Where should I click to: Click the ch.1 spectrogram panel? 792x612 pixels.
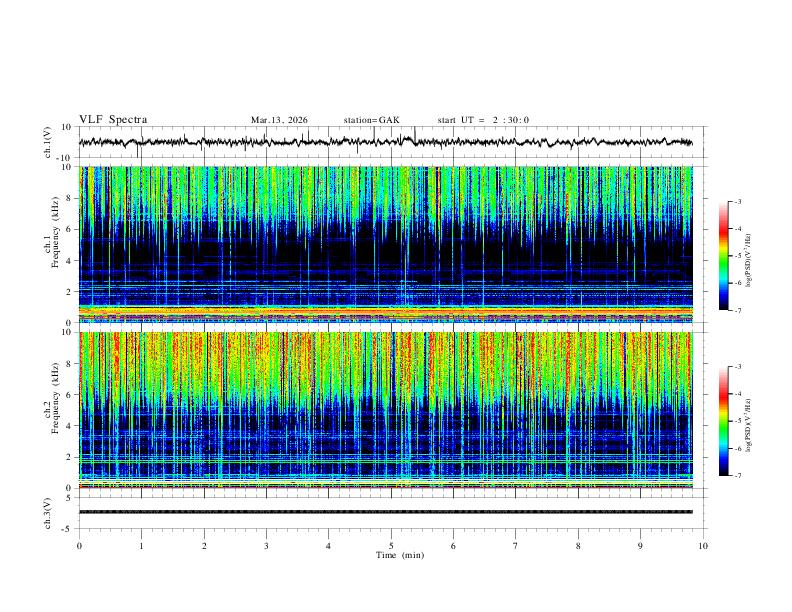point(386,244)
